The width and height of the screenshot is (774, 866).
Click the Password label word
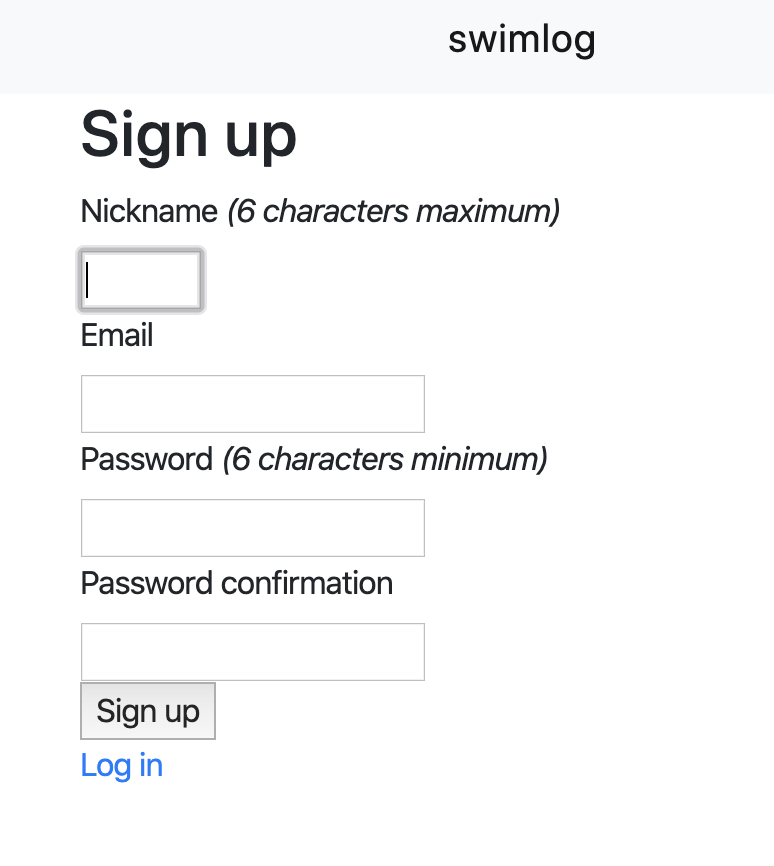coord(147,460)
